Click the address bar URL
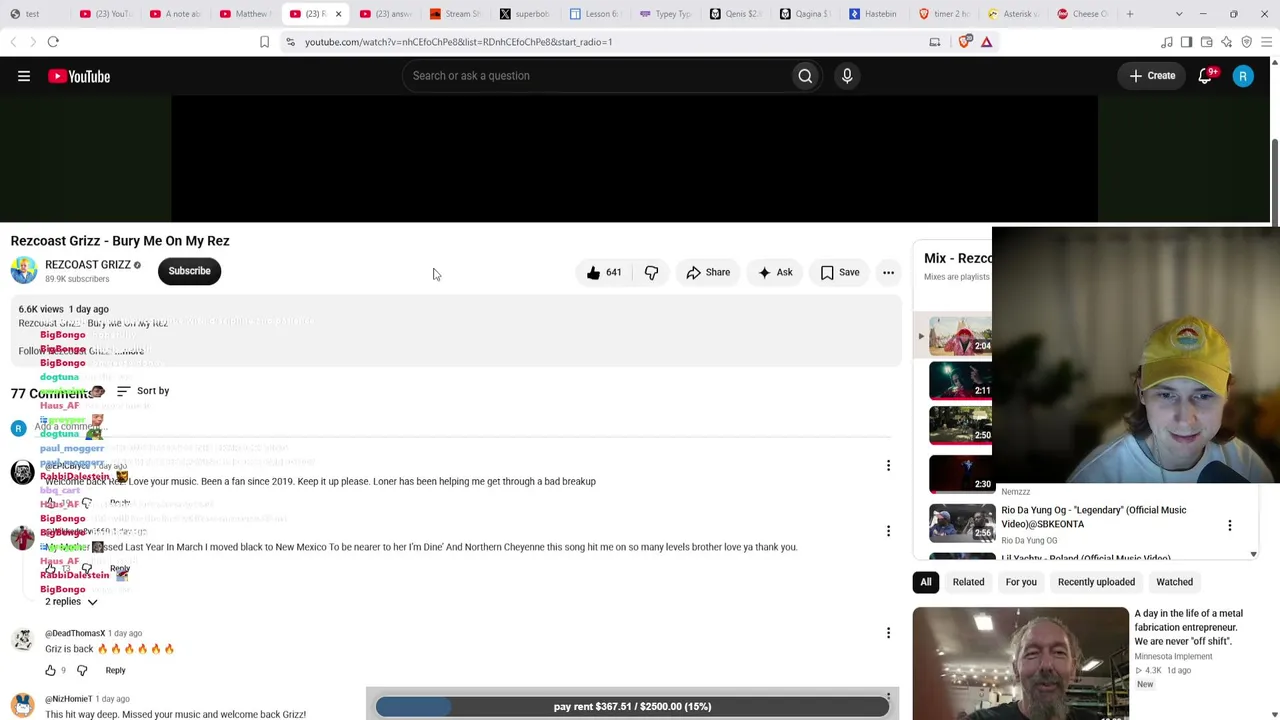This screenshot has width=1280, height=720. 458,42
